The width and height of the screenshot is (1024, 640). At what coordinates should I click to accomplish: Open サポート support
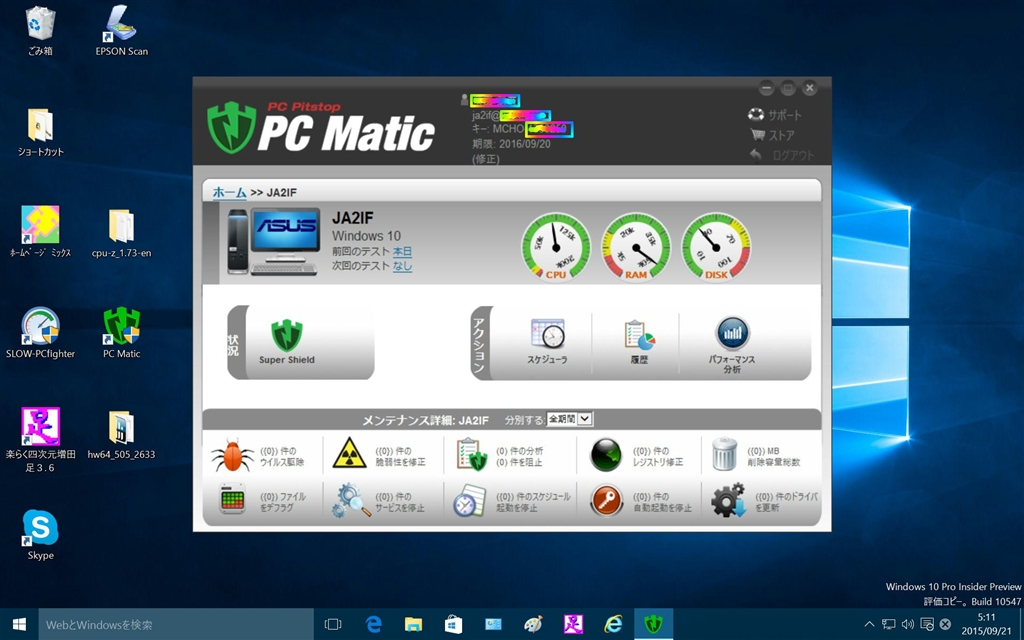[x=775, y=115]
